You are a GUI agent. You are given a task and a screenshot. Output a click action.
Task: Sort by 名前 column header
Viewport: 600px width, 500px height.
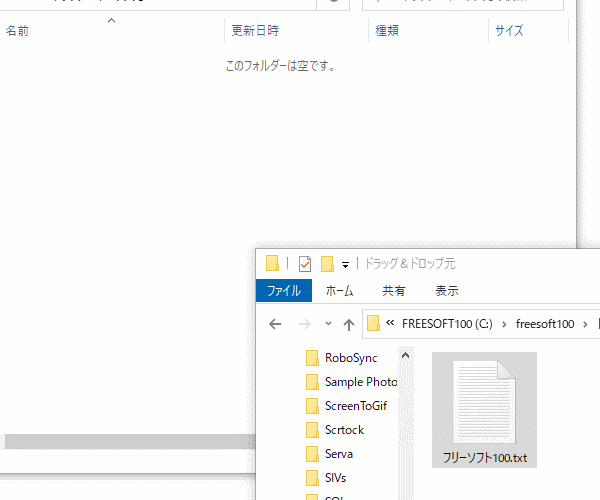pos(17,31)
